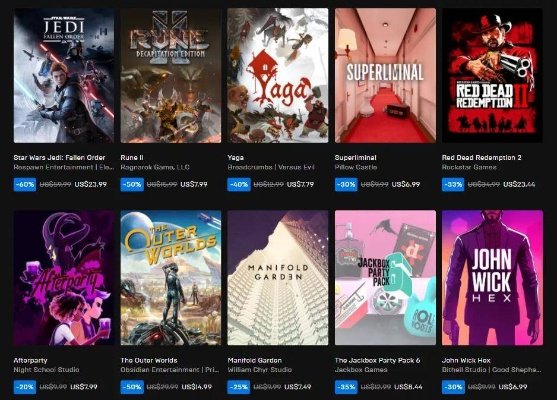Select the Rune II Decapitation Edition cover art

coord(171,76)
